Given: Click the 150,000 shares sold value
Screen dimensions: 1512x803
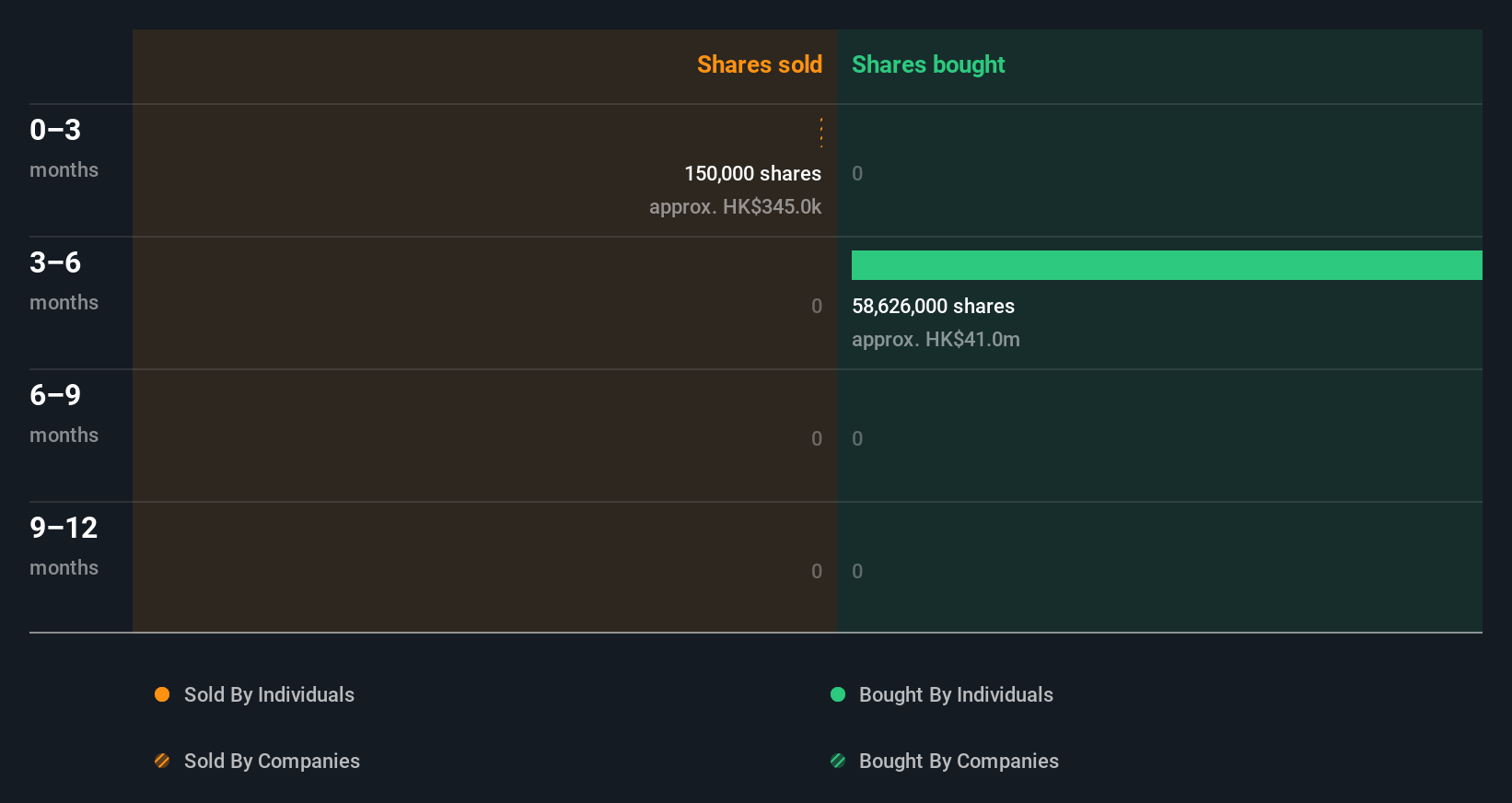Looking at the screenshot, I should point(752,174).
